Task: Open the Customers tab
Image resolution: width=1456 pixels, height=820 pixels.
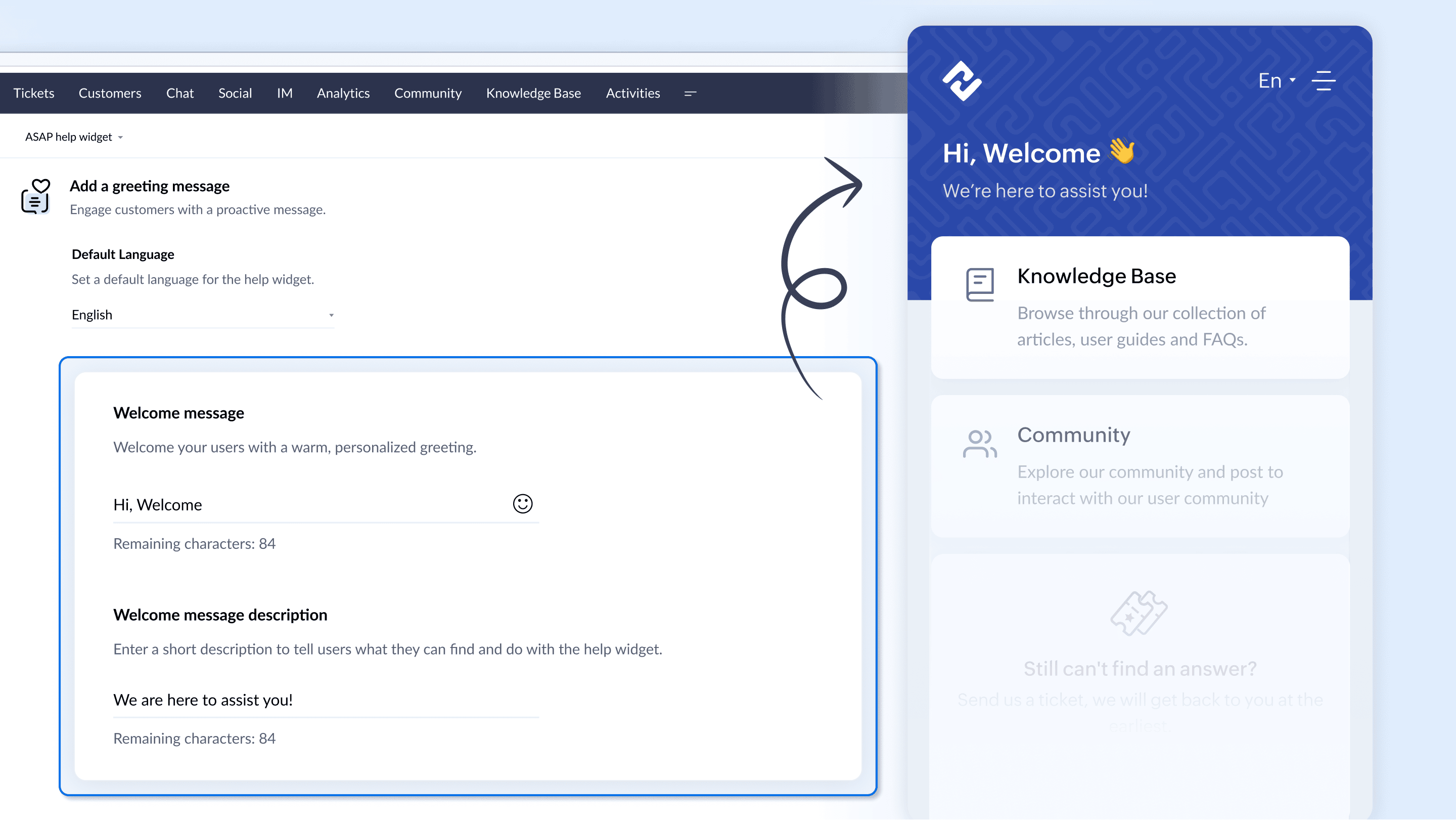Action: coord(110,93)
